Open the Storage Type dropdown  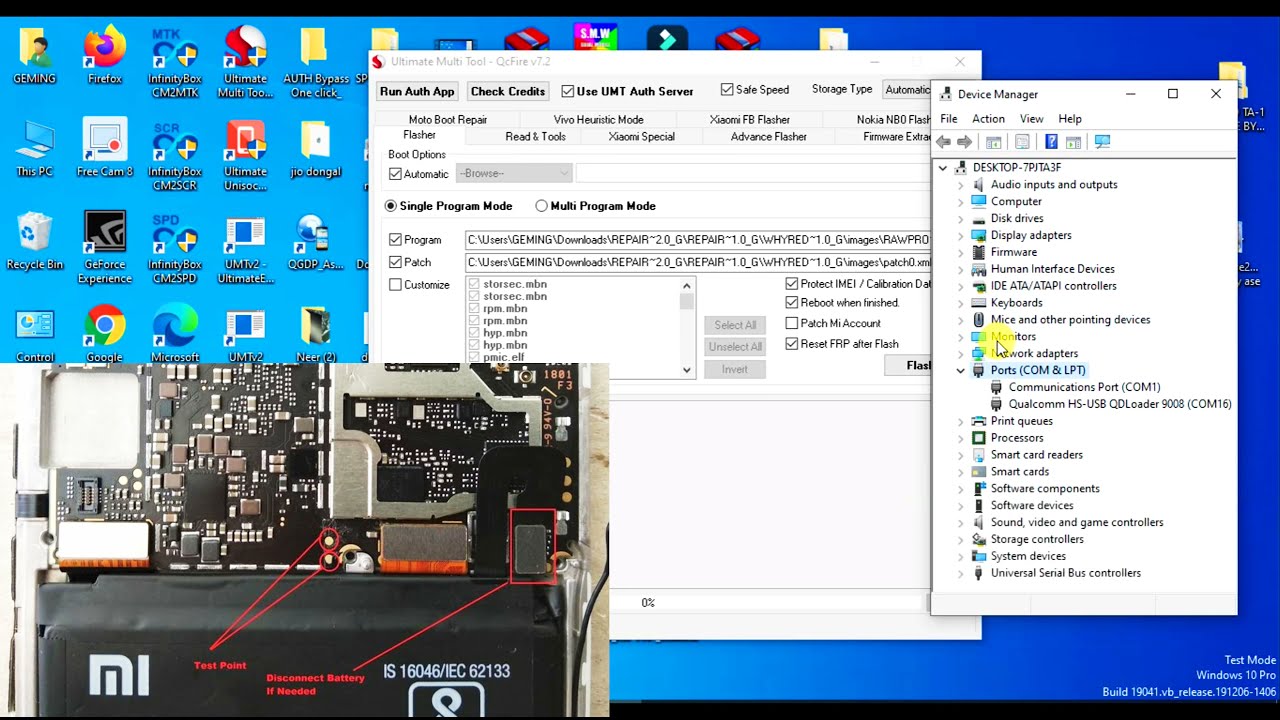pyautogui.click(x=907, y=90)
